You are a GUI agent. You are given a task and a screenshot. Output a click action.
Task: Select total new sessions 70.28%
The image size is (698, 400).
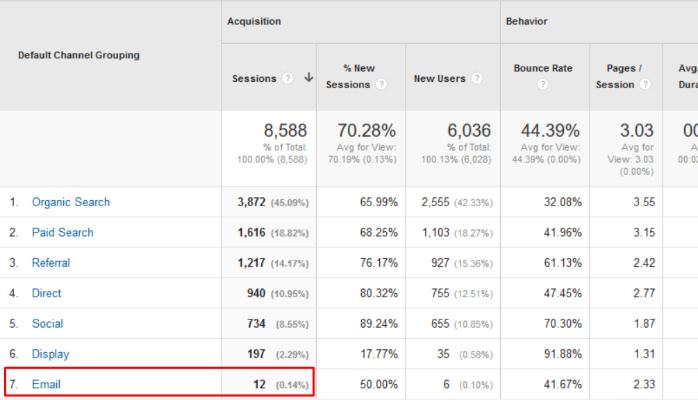click(366, 130)
